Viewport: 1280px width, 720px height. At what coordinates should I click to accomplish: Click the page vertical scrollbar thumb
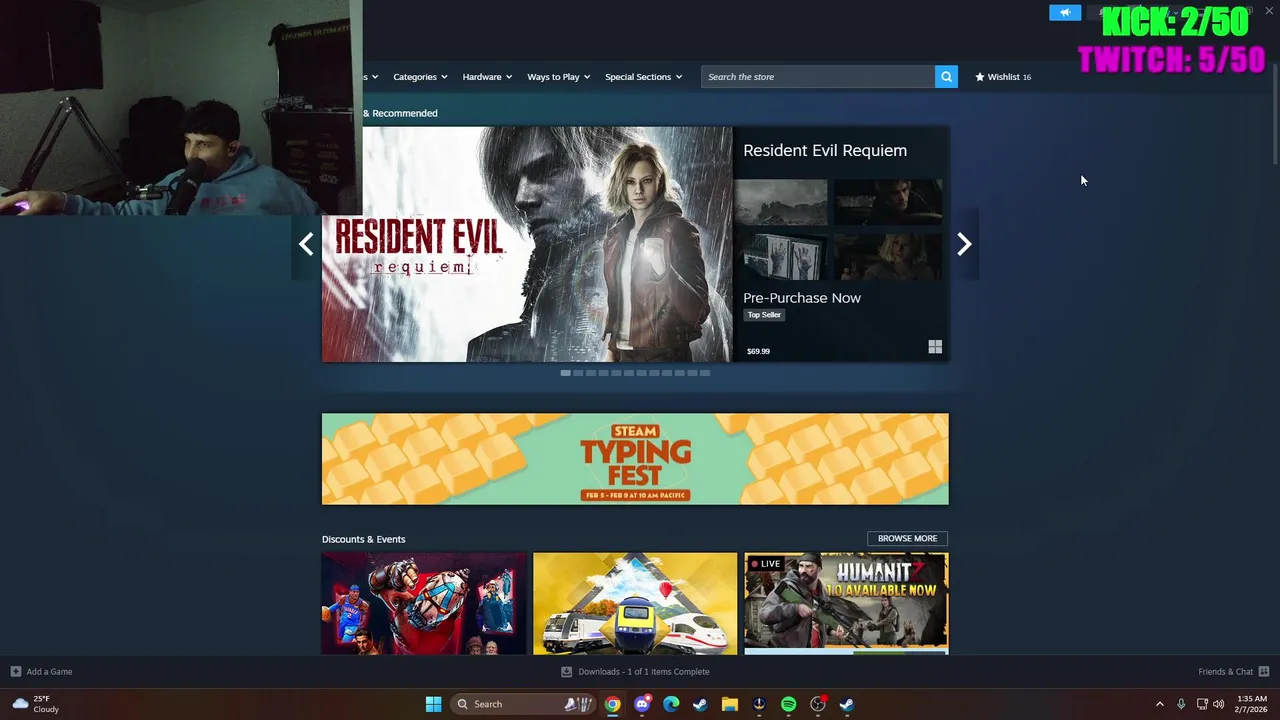1274,115
